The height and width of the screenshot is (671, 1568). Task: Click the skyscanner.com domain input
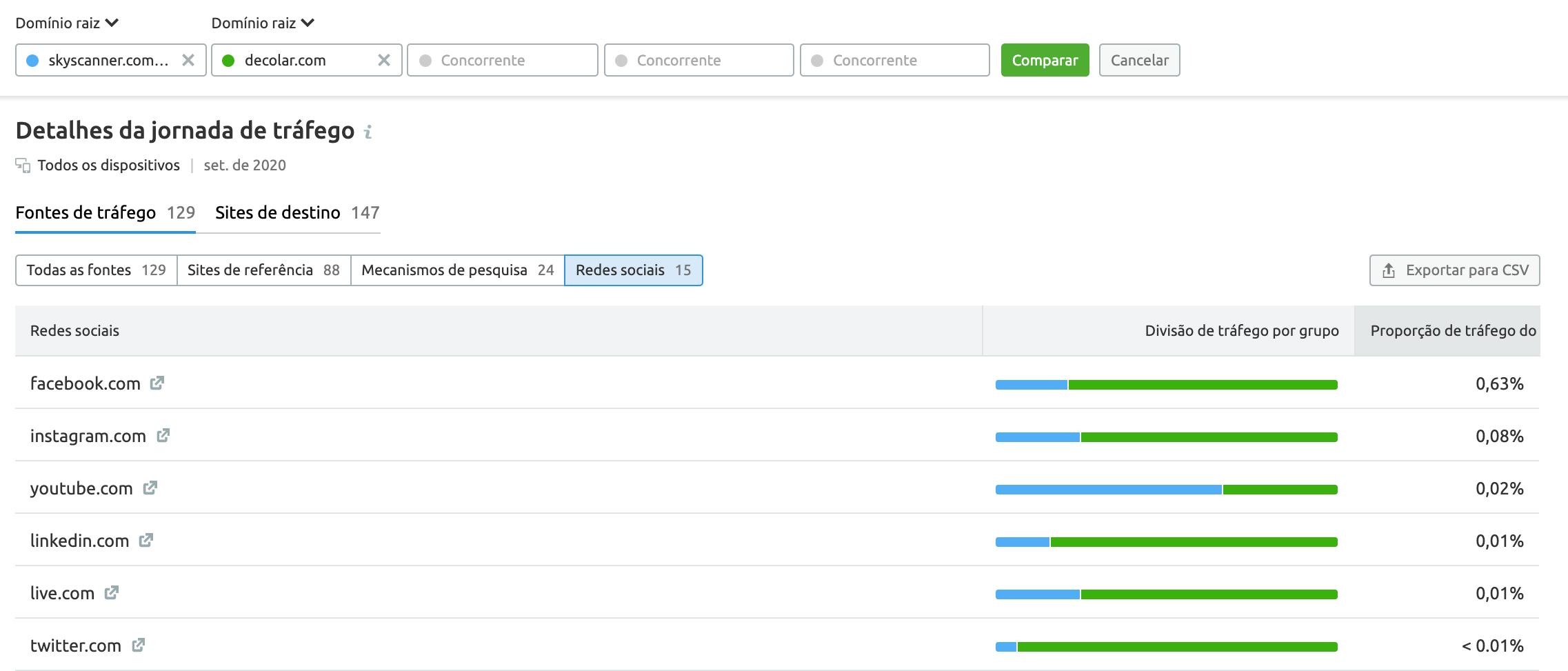(x=110, y=60)
